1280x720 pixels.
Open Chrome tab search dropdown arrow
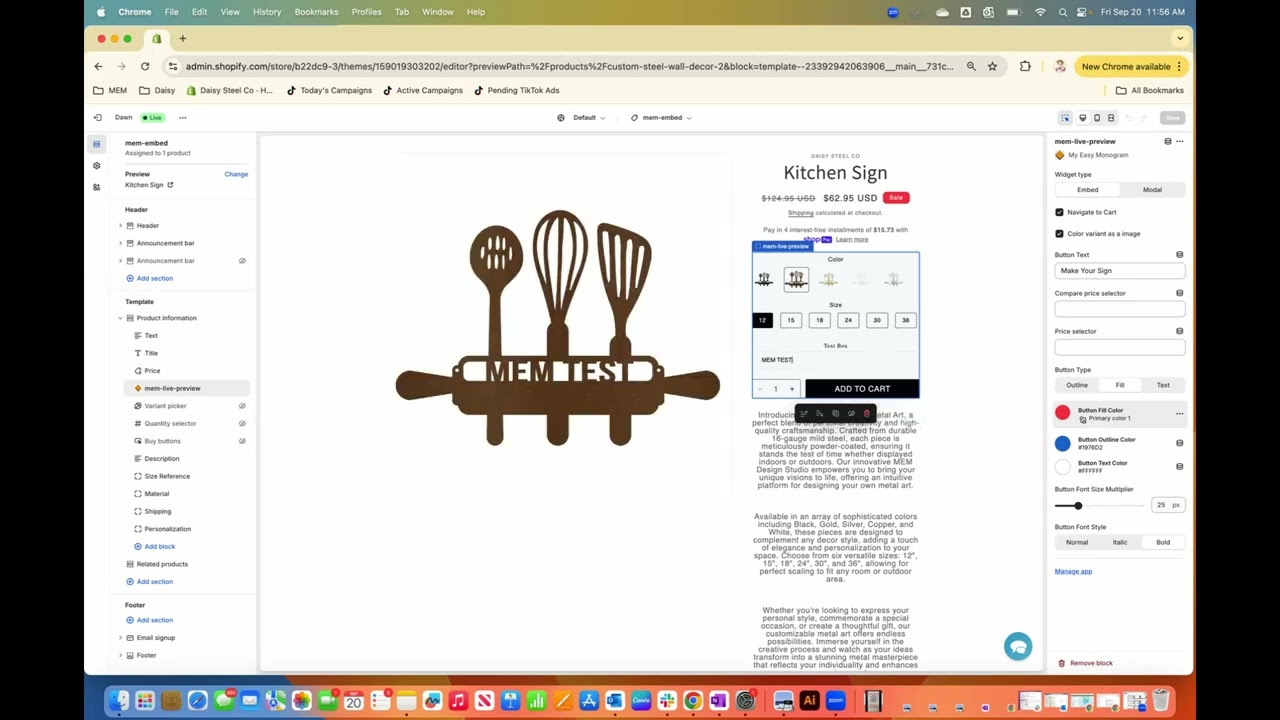(x=1180, y=38)
